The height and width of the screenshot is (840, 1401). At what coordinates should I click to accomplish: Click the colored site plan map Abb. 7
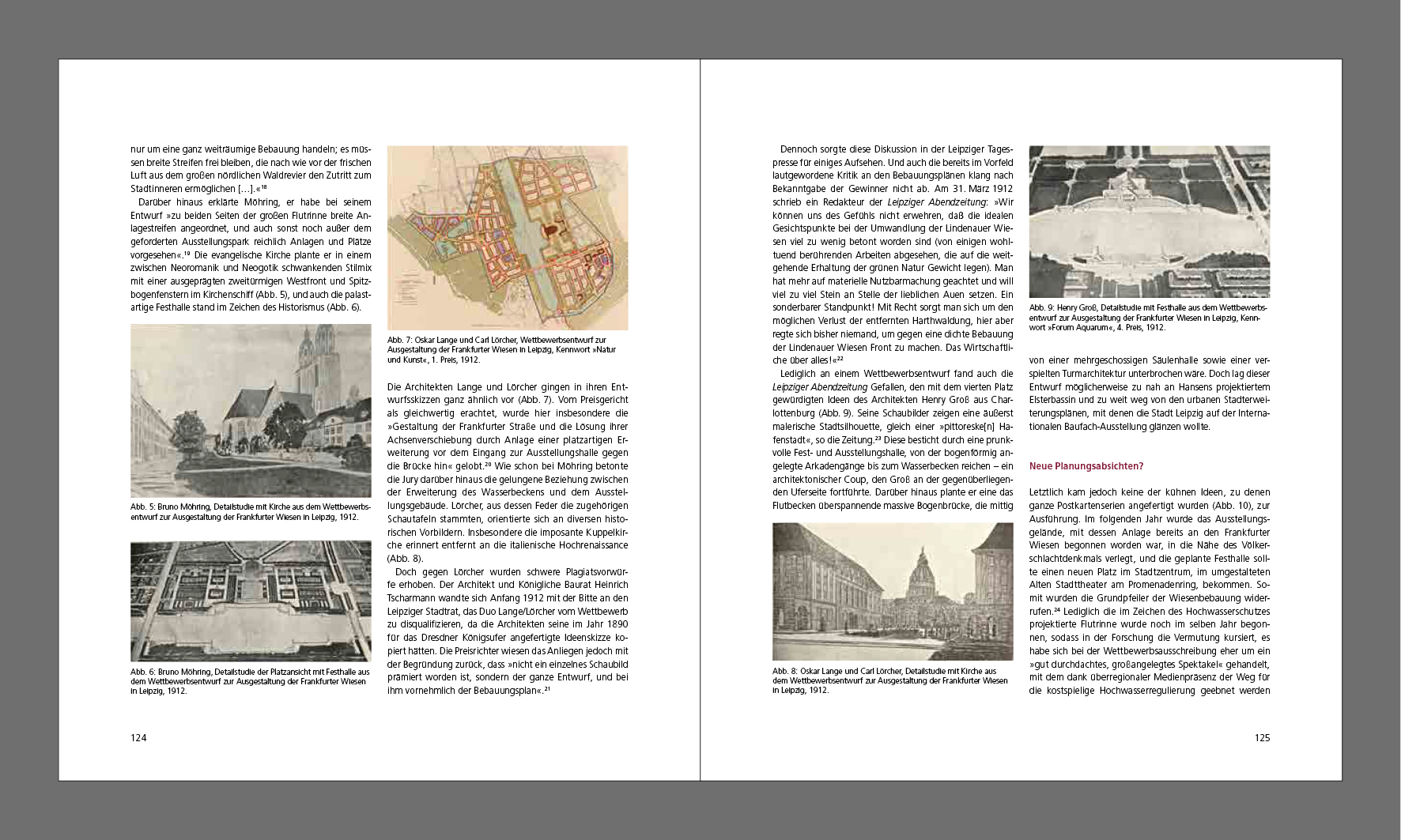coord(508,237)
